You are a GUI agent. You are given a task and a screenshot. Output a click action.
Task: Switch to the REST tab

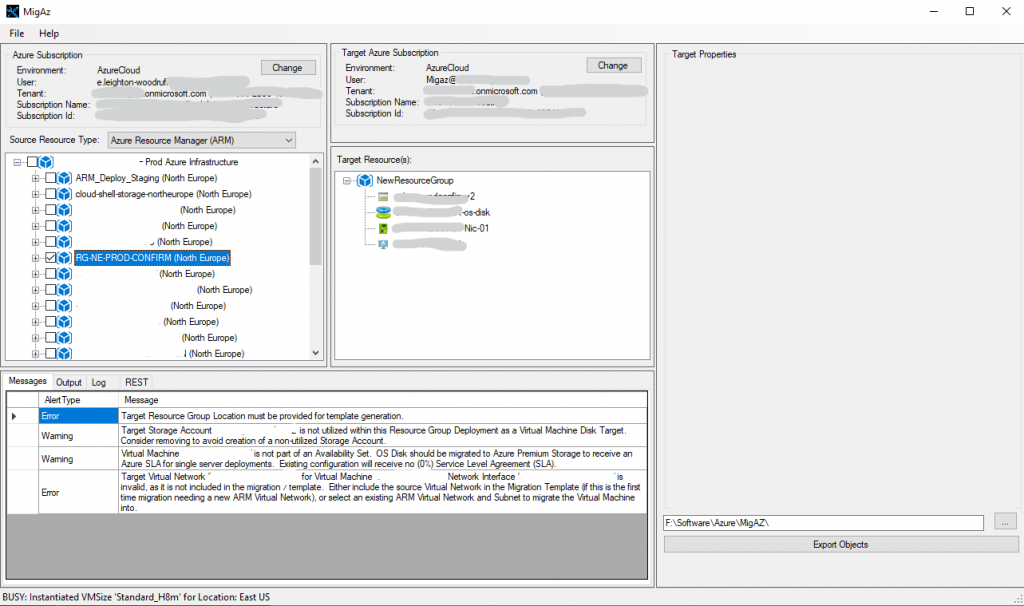(x=136, y=383)
